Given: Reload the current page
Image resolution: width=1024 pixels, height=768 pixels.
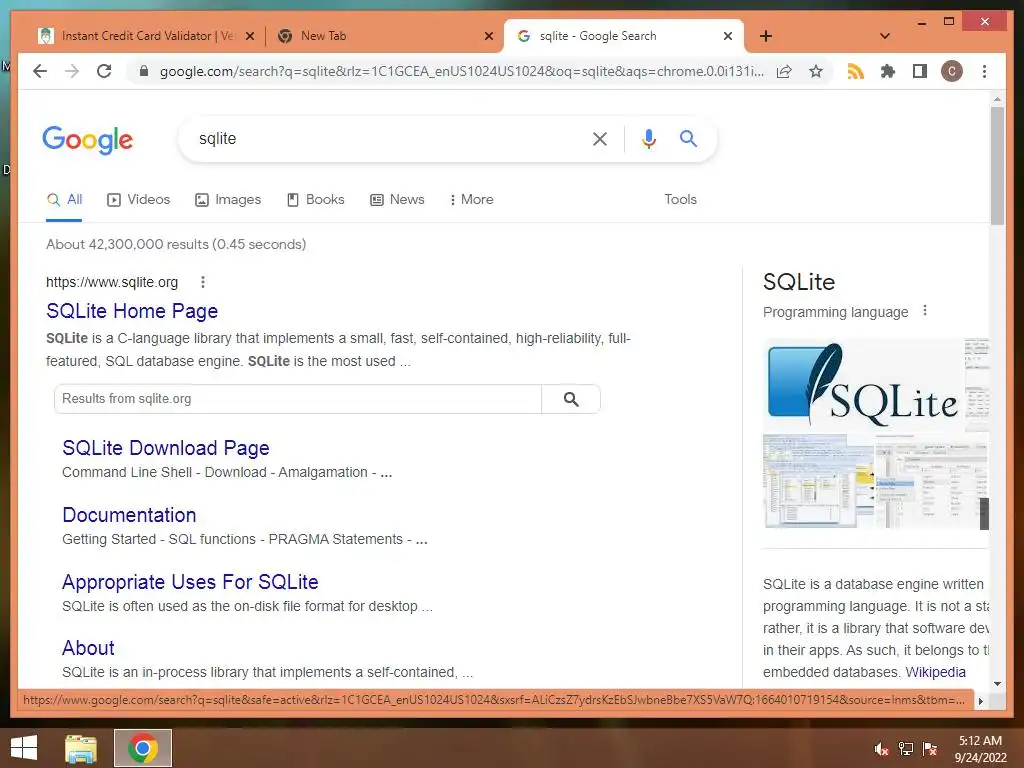Looking at the screenshot, I should point(104,71).
